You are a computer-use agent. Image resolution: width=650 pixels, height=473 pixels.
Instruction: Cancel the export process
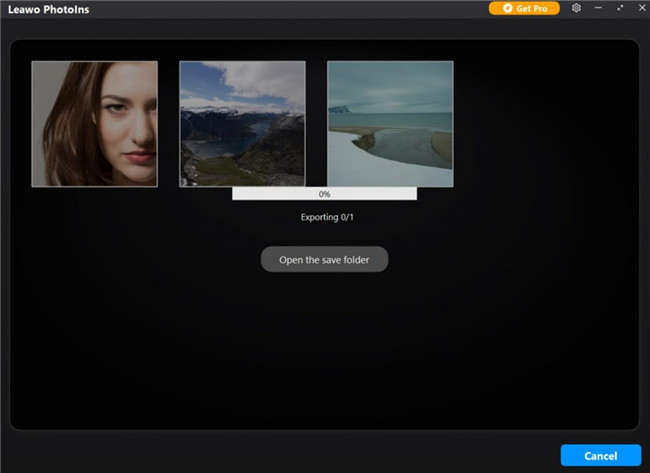pos(601,456)
